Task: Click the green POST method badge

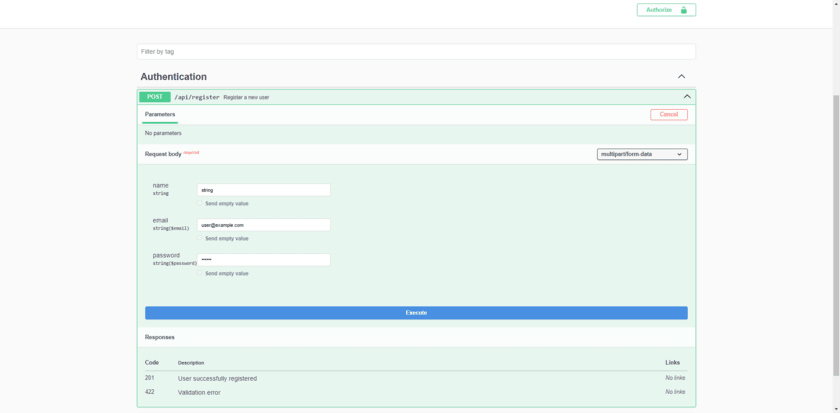Action: coord(155,97)
